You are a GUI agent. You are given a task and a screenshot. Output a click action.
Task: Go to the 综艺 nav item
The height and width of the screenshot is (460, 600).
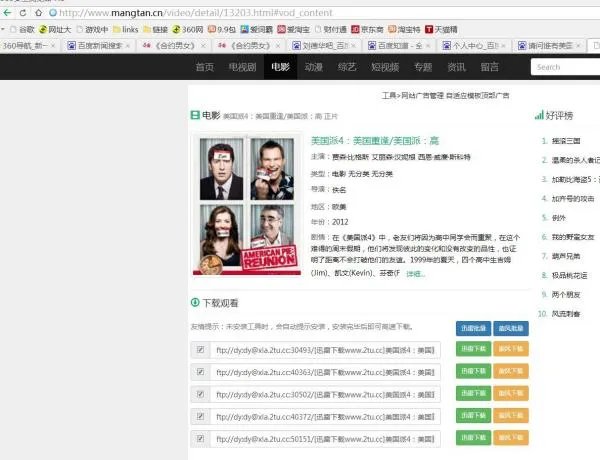click(347, 67)
